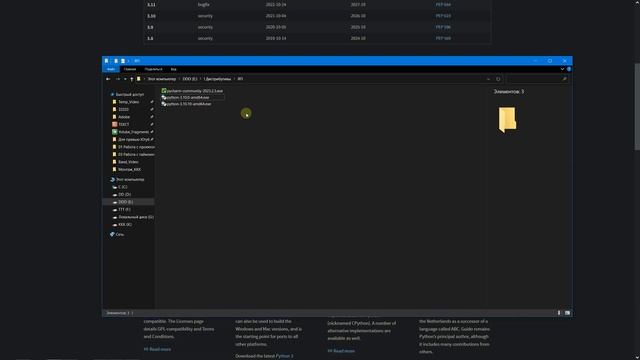Viewport: 640px width, 360px height.
Task: Expand the address bar history dropdown
Action: [x=488, y=79]
